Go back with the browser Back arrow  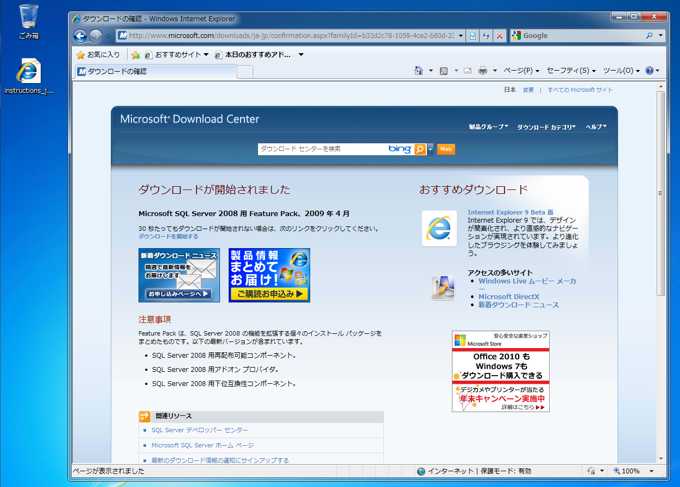(80, 36)
